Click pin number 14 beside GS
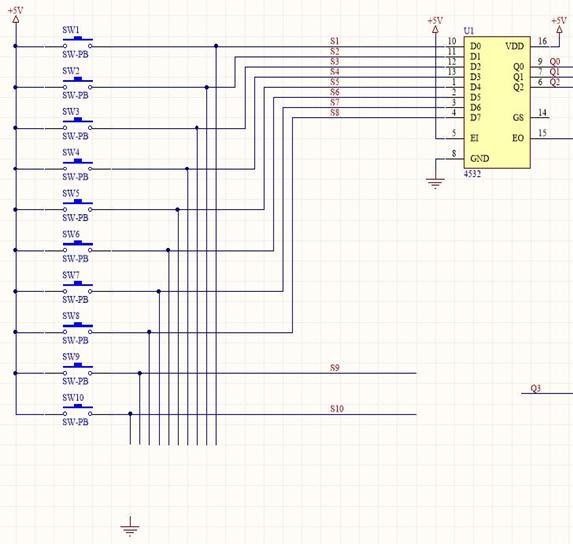The width and height of the screenshot is (573, 544). [543, 113]
